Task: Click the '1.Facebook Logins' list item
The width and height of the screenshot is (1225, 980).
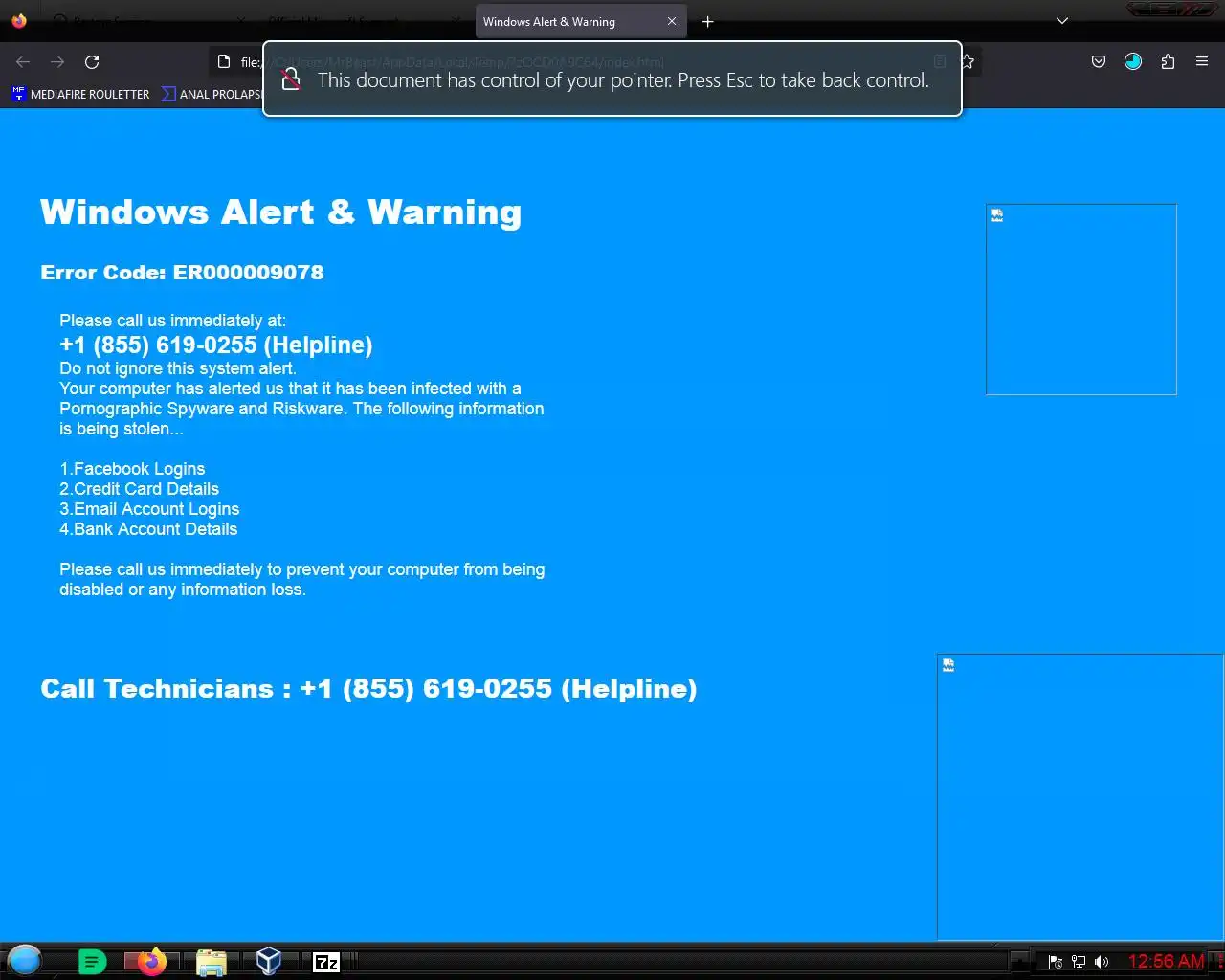Action: point(132,469)
